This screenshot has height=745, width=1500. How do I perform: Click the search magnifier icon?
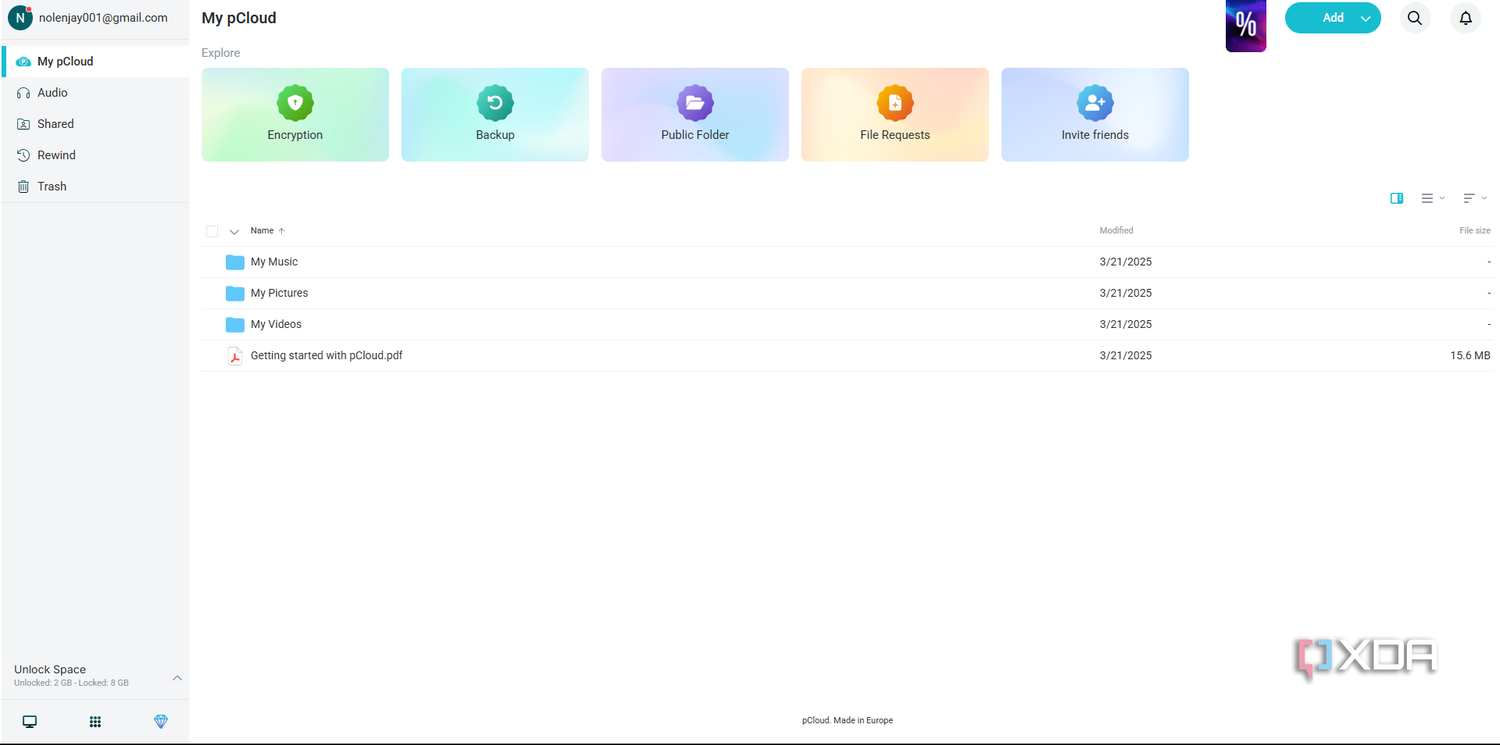pyautogui.click(x=1415, y=18)
